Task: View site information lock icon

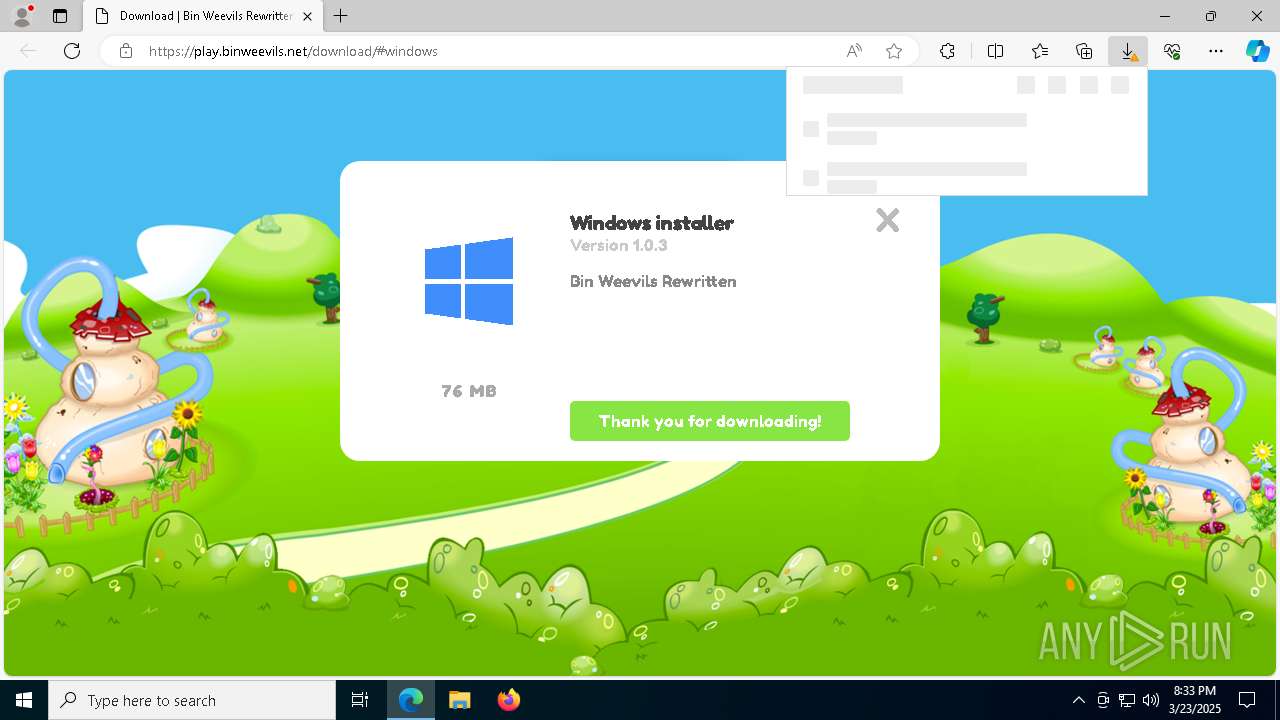Action: [126, 51]
